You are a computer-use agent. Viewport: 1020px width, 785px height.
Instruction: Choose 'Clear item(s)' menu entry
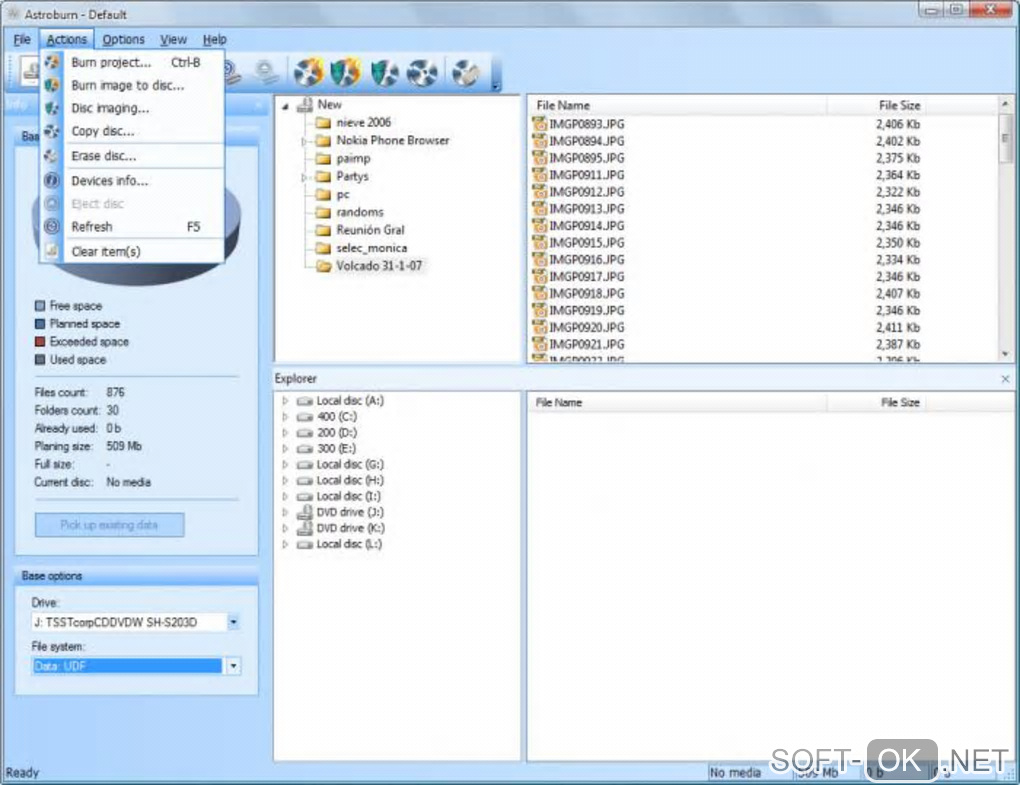tap(132, 252)
